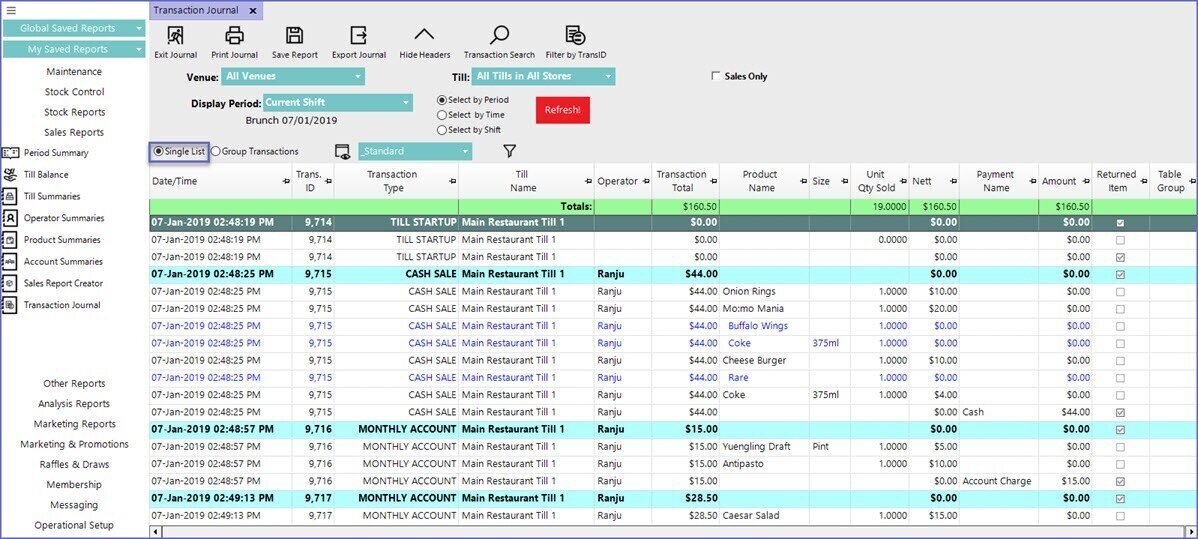Enable the Sales Only checkbox
The image size is (1198, 539).
(x=715, y=76)
